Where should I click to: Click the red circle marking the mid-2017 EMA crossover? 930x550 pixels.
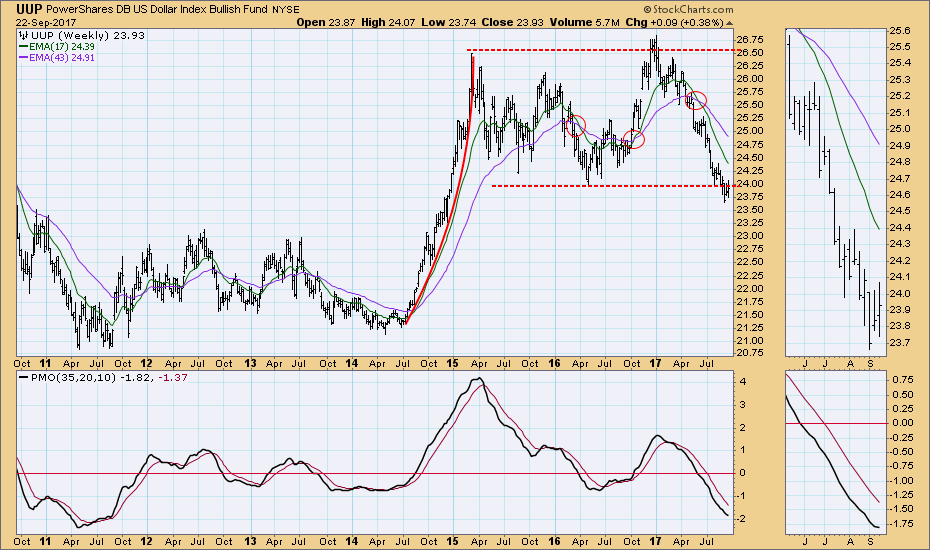pyautogui.click(x=696, y=100)
